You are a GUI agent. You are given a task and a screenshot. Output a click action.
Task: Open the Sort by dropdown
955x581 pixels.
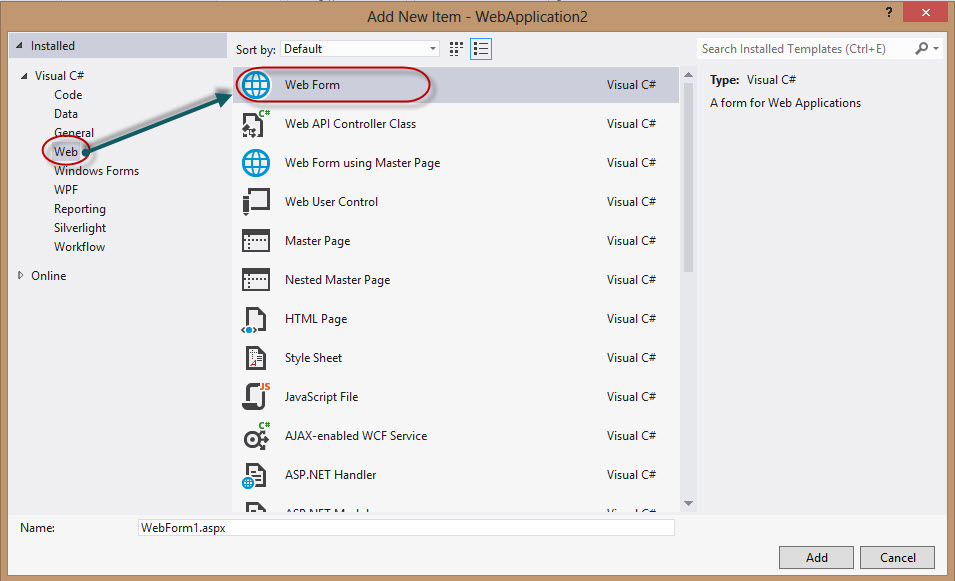[x=432, y=48]
